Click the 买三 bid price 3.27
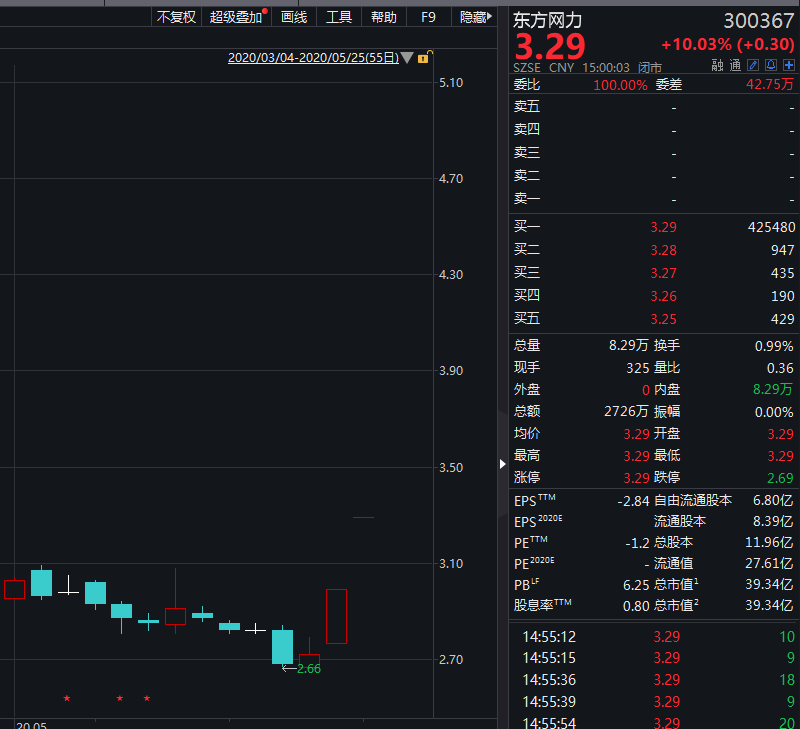Image resolution: width=800 pixels, height=729 pixels. (663, 273)
